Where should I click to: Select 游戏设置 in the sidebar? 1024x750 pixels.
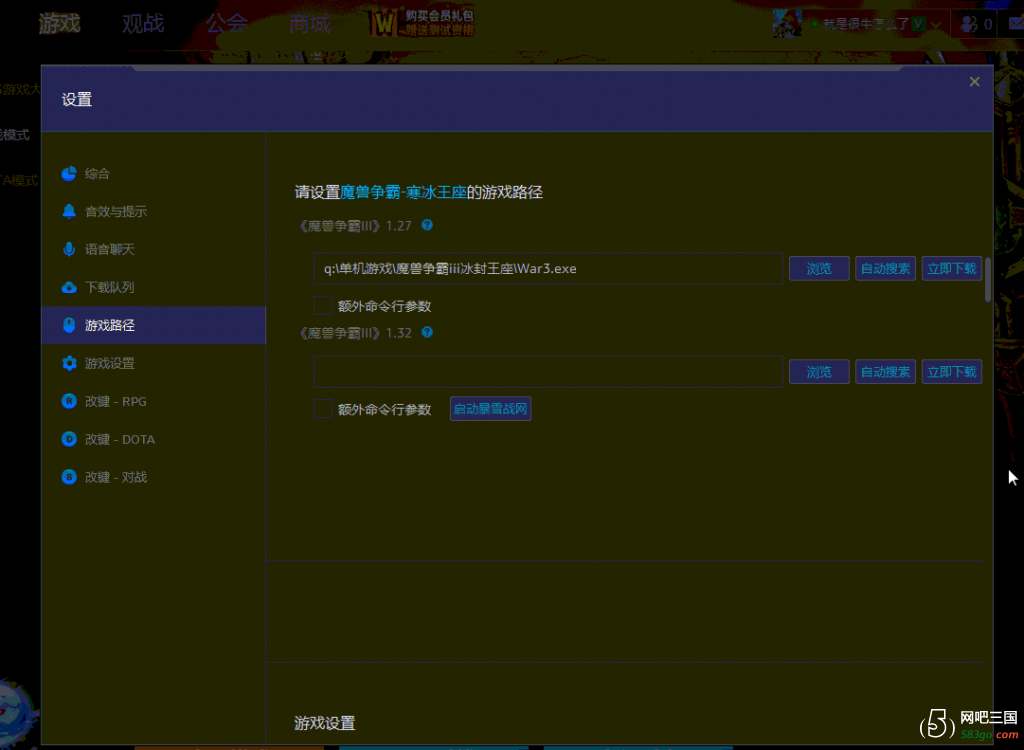[153, 363]
